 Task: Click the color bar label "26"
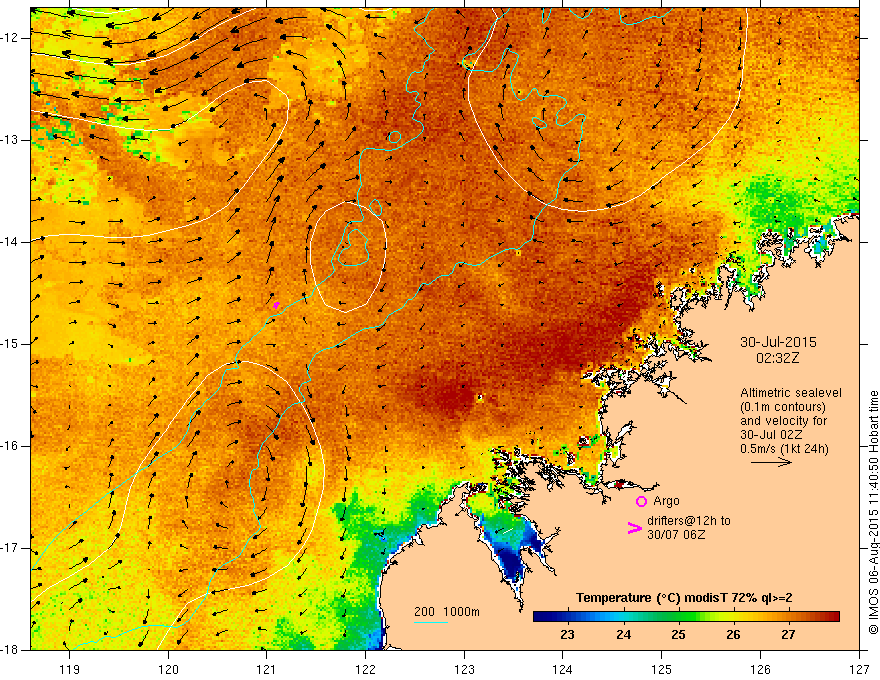coord(733,635)
